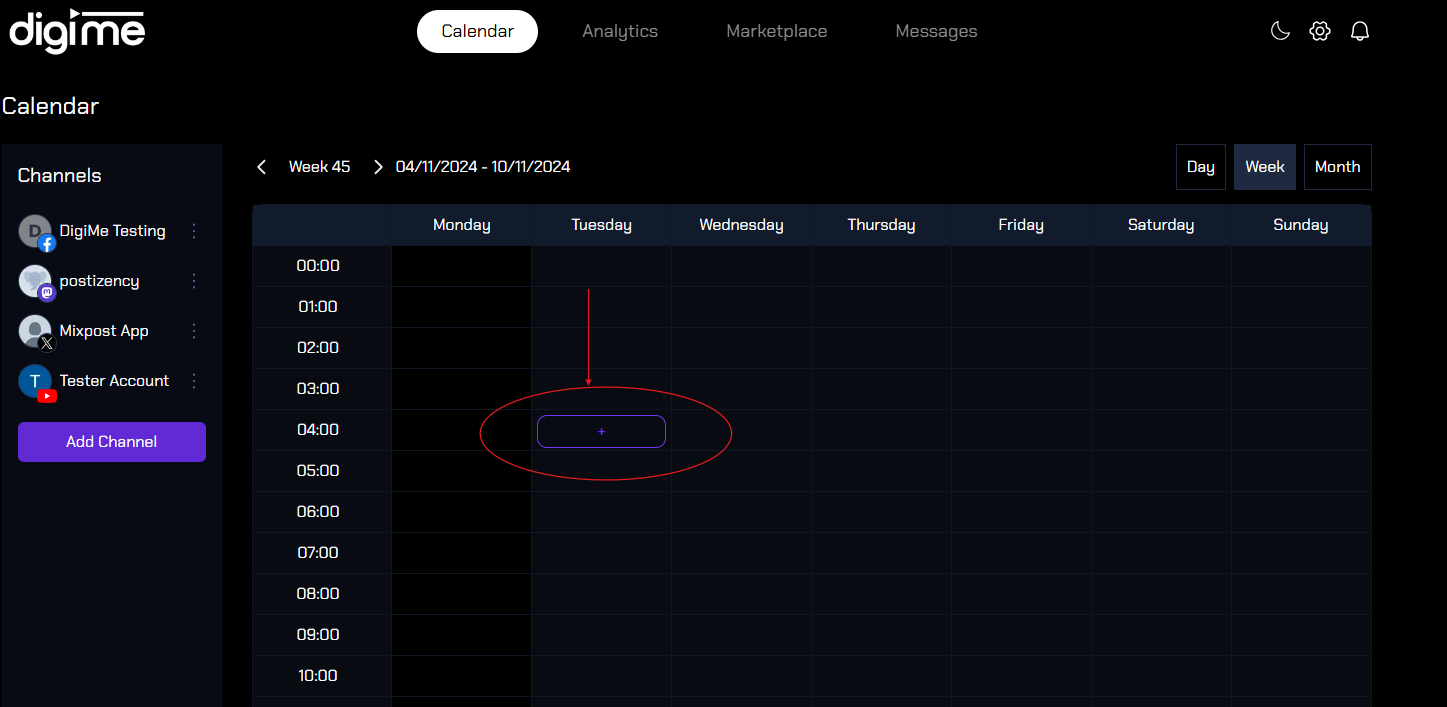
Task: Go to next week arrow
Action: click(378, 167)
